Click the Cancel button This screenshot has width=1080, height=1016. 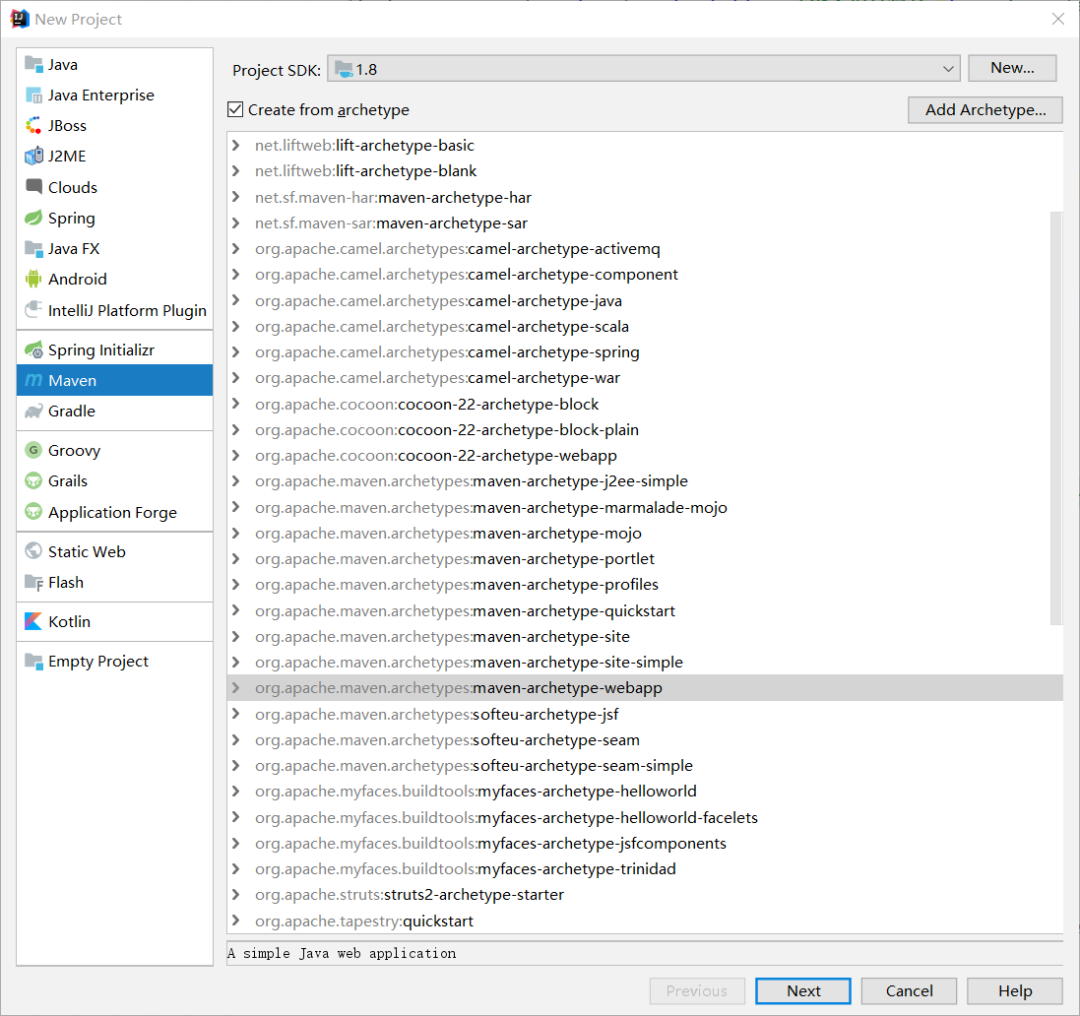908,991
